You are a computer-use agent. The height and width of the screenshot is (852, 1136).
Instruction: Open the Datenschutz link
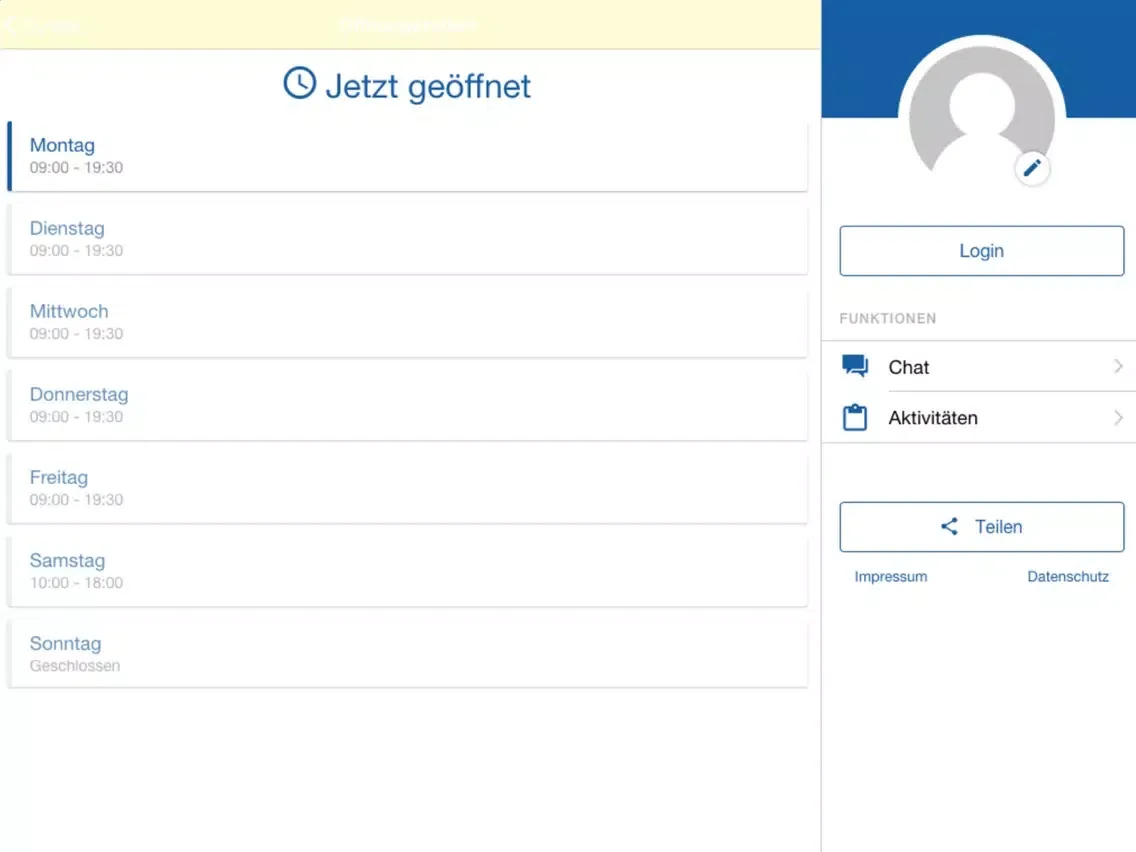[x=1067, y=576]
